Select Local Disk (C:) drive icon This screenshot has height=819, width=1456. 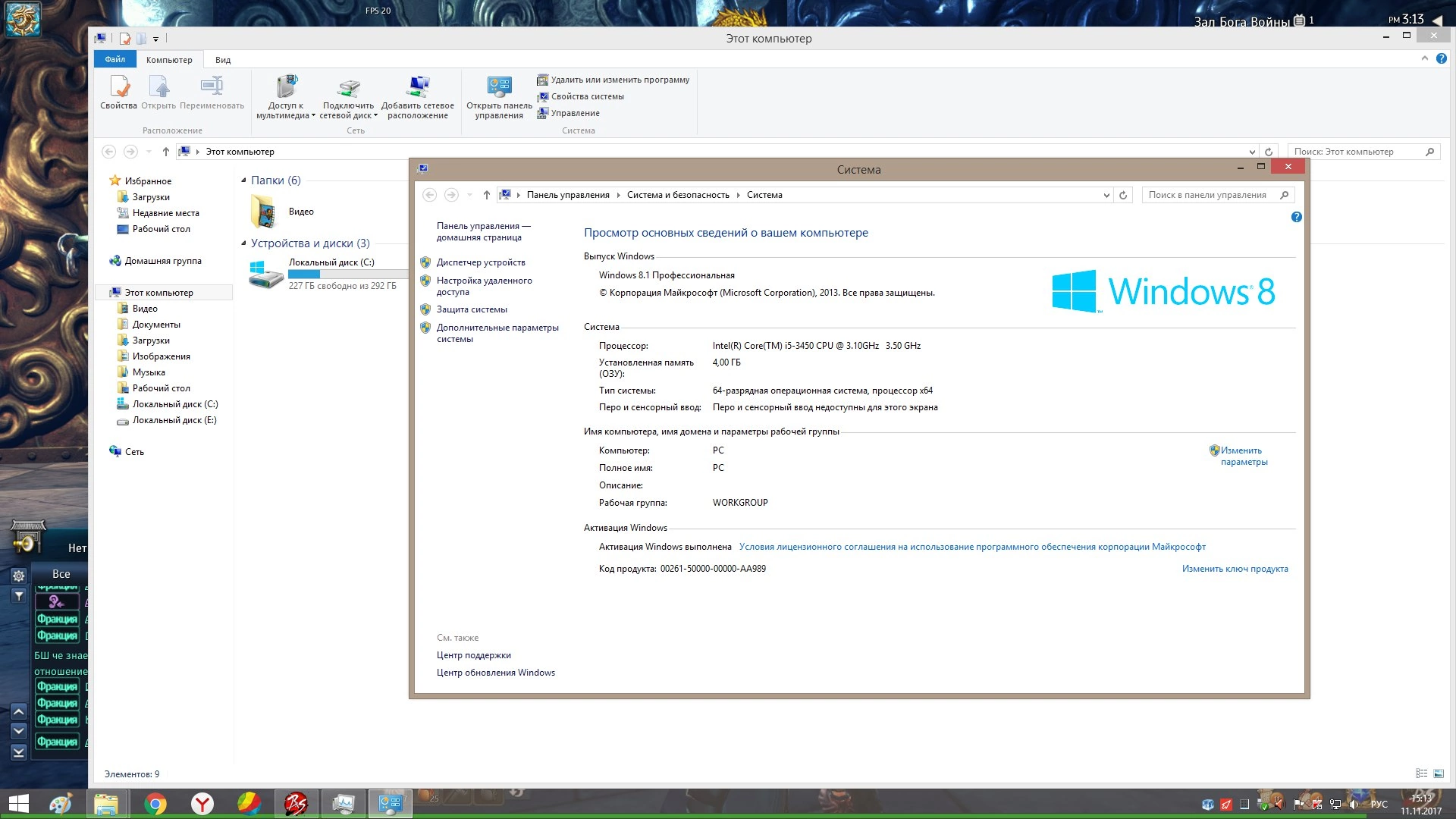(x=266, y=274)
